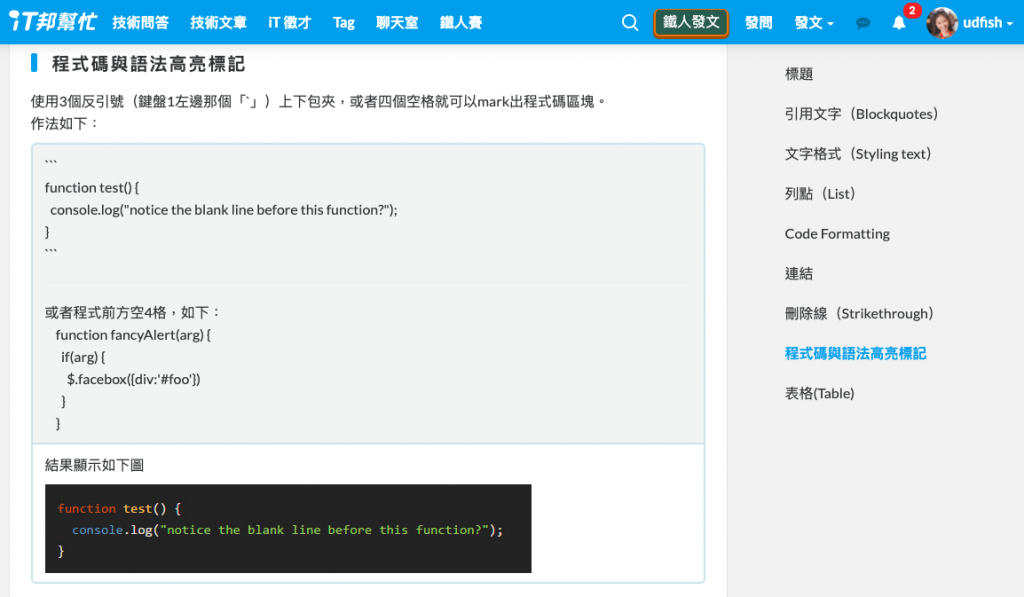
Task: Click the 程式碼與語法高亮標記 section heading
Action: 148,64
